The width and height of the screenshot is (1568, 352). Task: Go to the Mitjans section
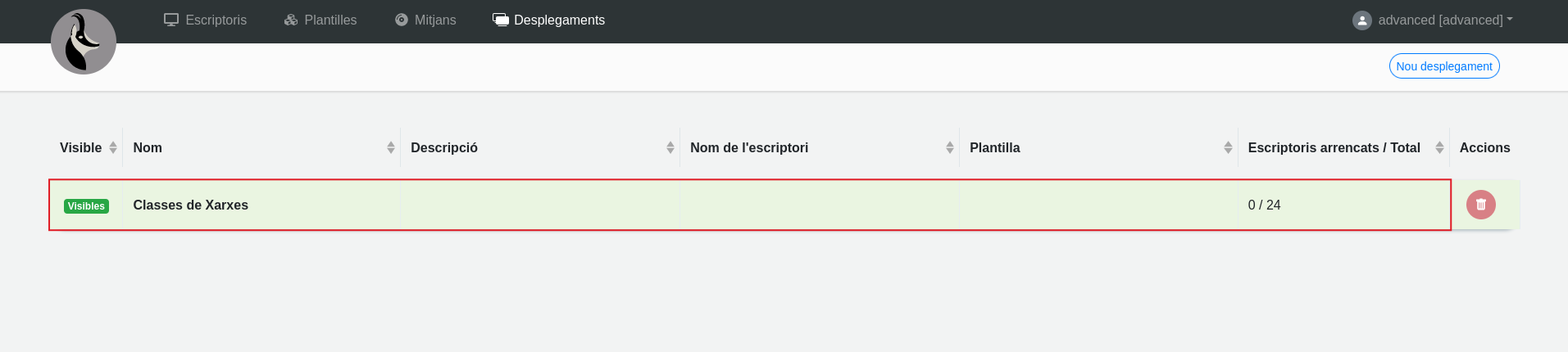pos(435,20)
